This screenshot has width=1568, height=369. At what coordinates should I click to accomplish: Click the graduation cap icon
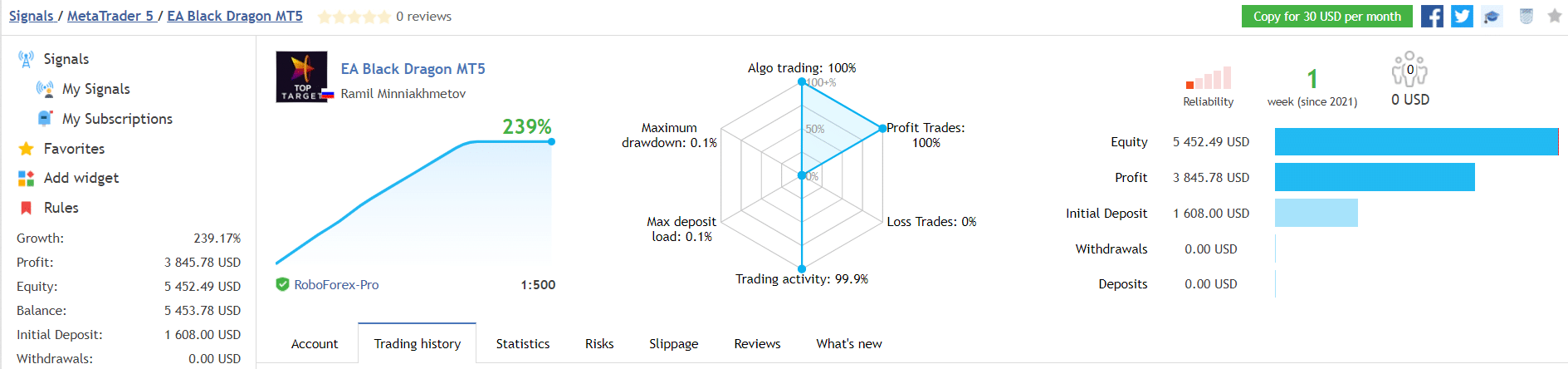tap(1492, 17)
